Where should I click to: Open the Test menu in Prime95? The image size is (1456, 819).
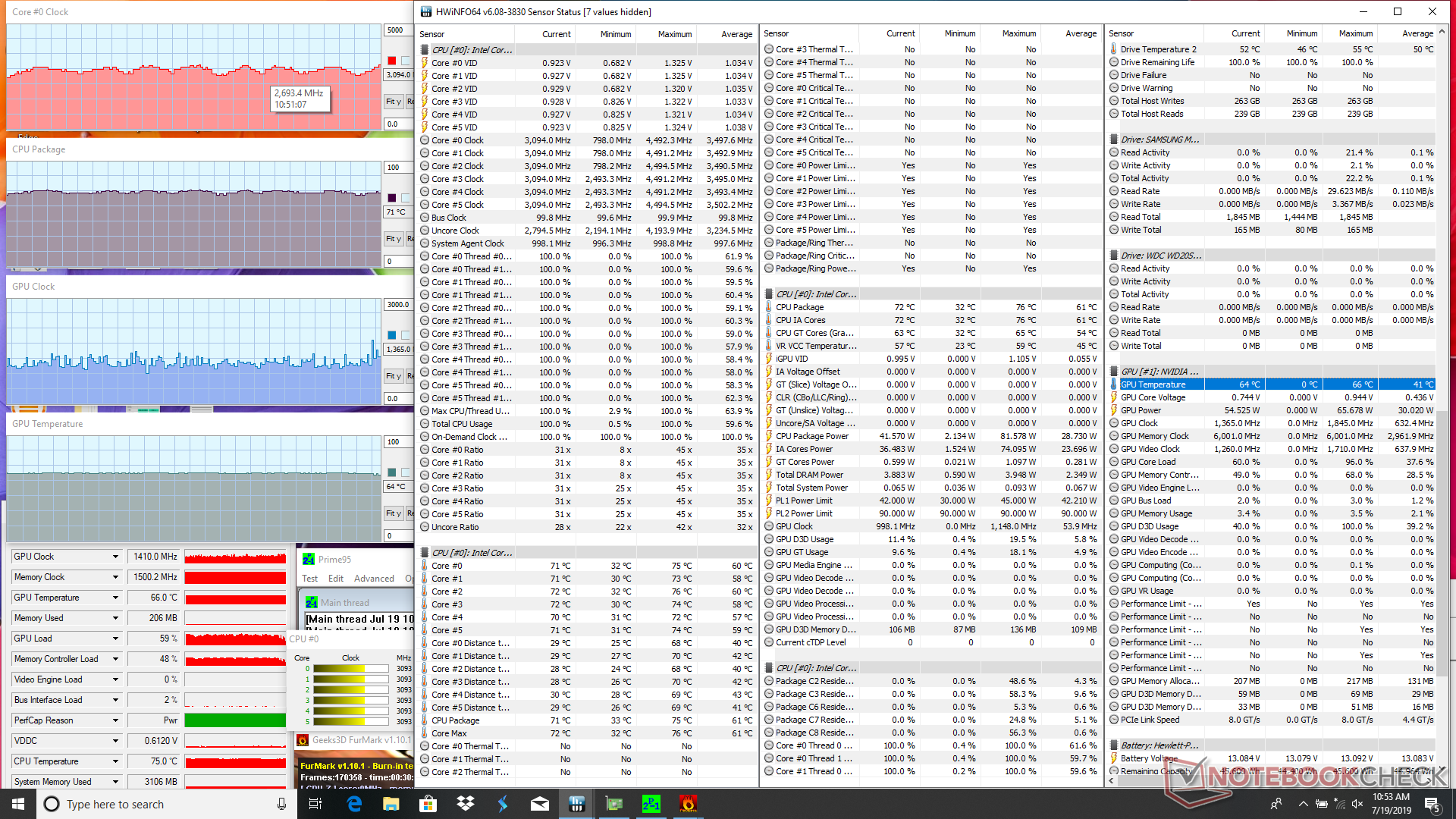pos(309,579)
